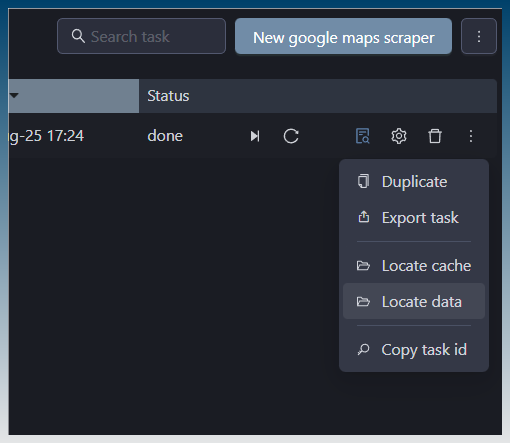Restart the task with the circular arrow icon
The width and height of the screenshot is (510, 443).
click(x=291, y=136)
